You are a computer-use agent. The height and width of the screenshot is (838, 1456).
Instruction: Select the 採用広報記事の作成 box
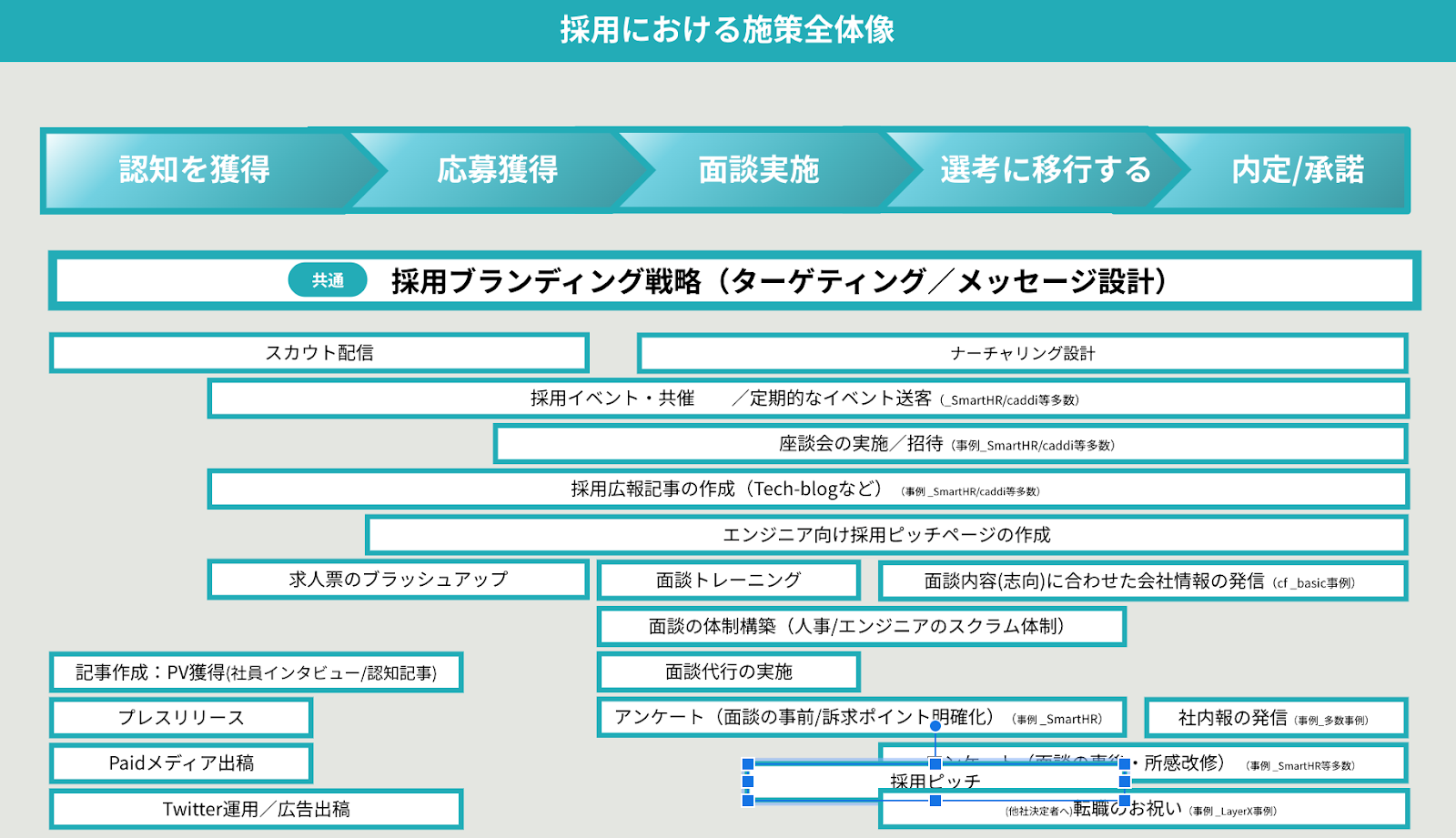coord(808,490)
